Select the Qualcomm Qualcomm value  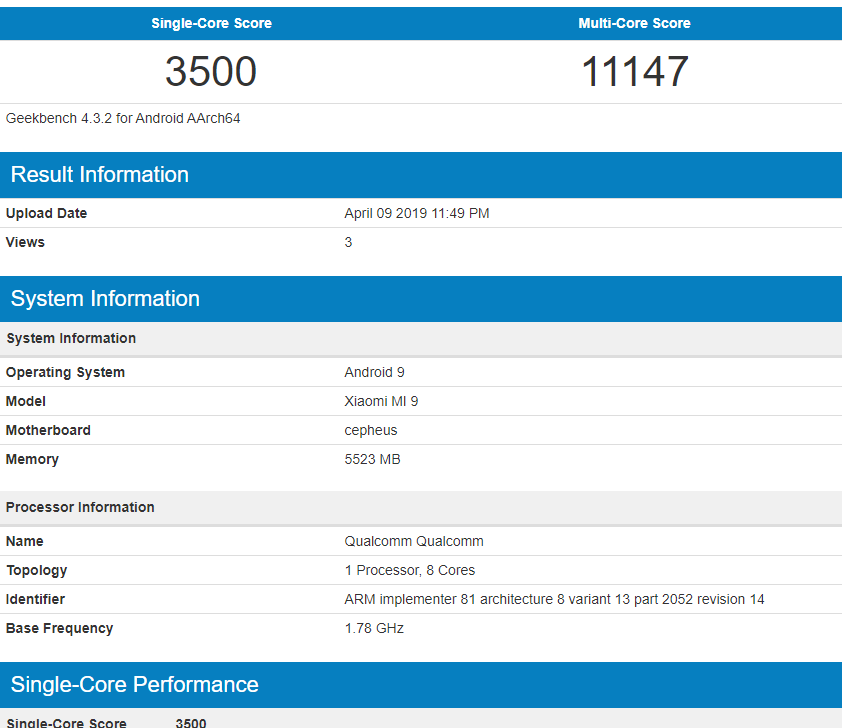(x=414, y=541)
